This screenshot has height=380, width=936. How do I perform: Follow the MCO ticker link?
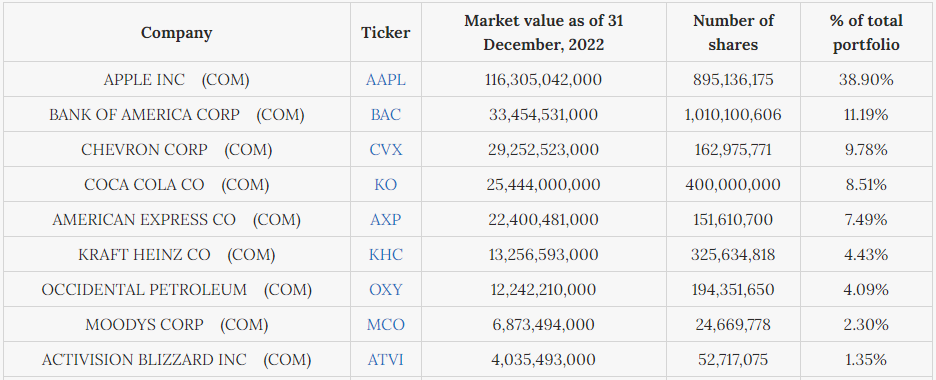pos(386,325)
